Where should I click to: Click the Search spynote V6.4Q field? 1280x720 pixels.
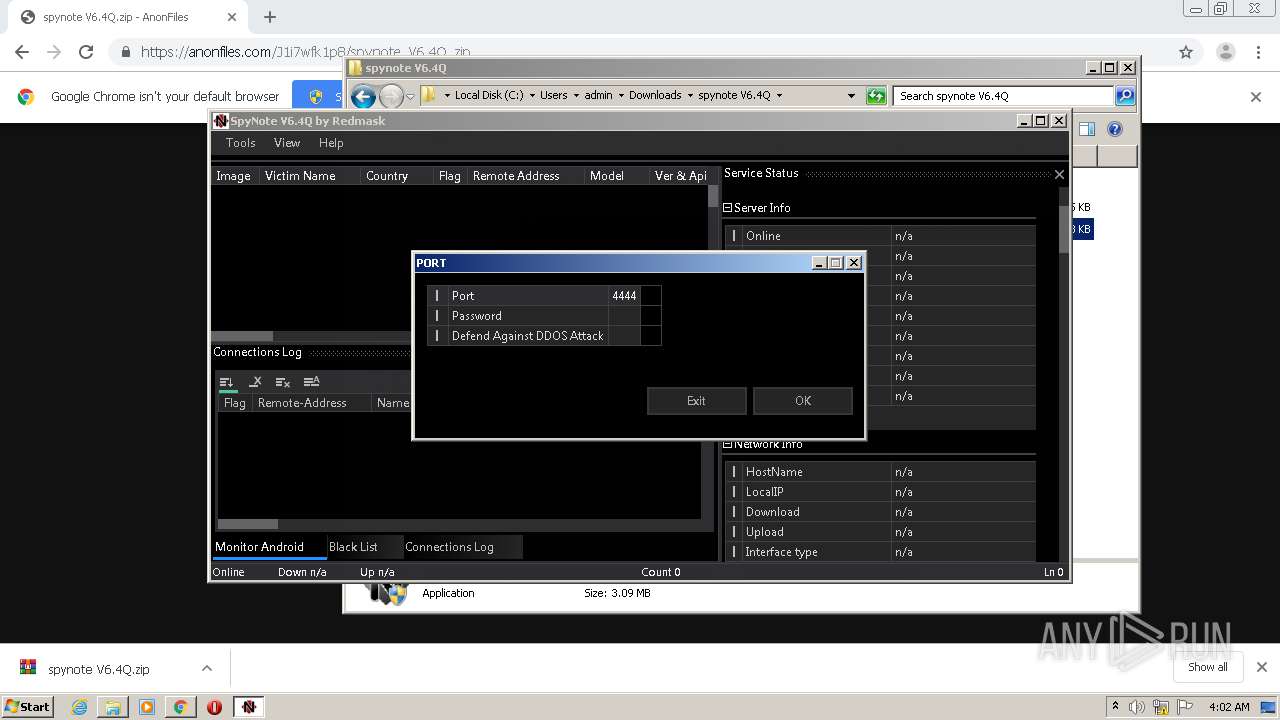1003,96
